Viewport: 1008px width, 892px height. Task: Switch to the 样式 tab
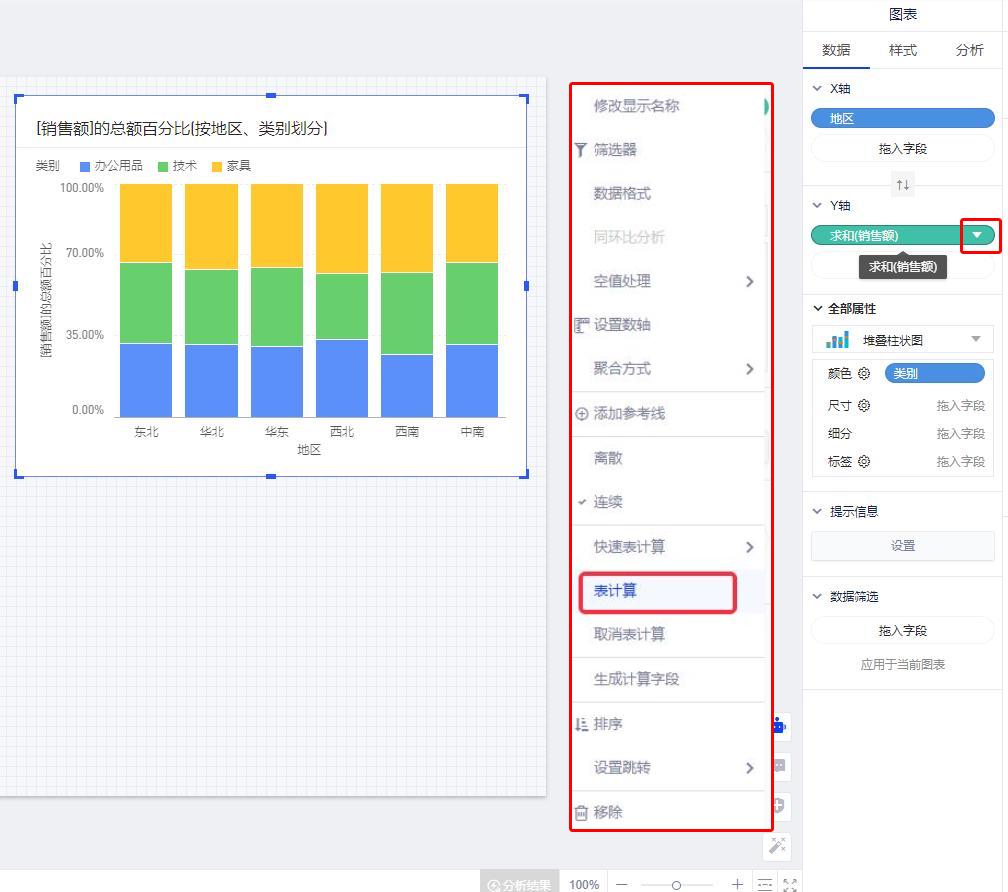click(x=902, y=50)
